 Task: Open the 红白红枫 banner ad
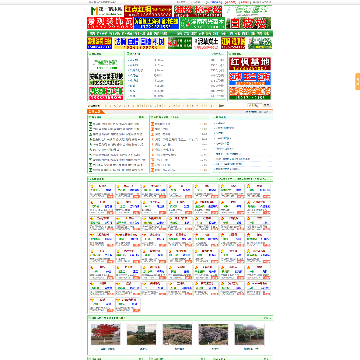pos(148,11)
